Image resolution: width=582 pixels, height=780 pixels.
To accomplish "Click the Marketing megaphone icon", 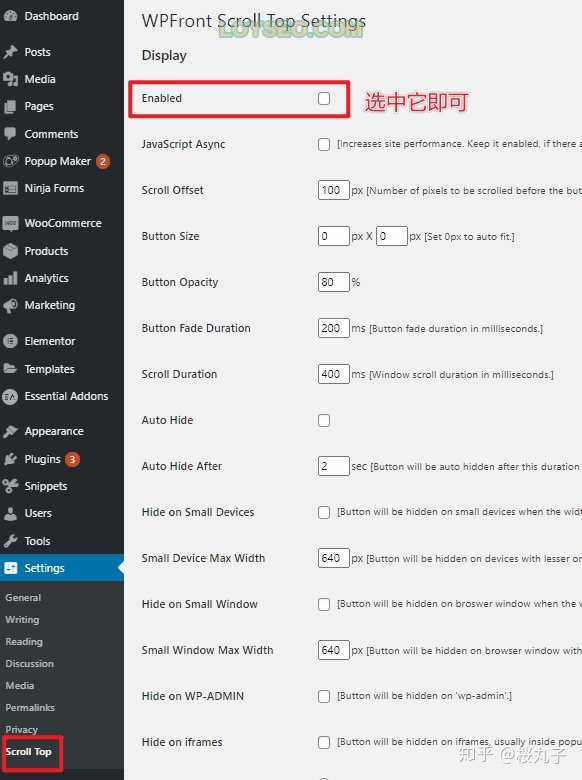I will pyautogui.click(x=10, y=305).
